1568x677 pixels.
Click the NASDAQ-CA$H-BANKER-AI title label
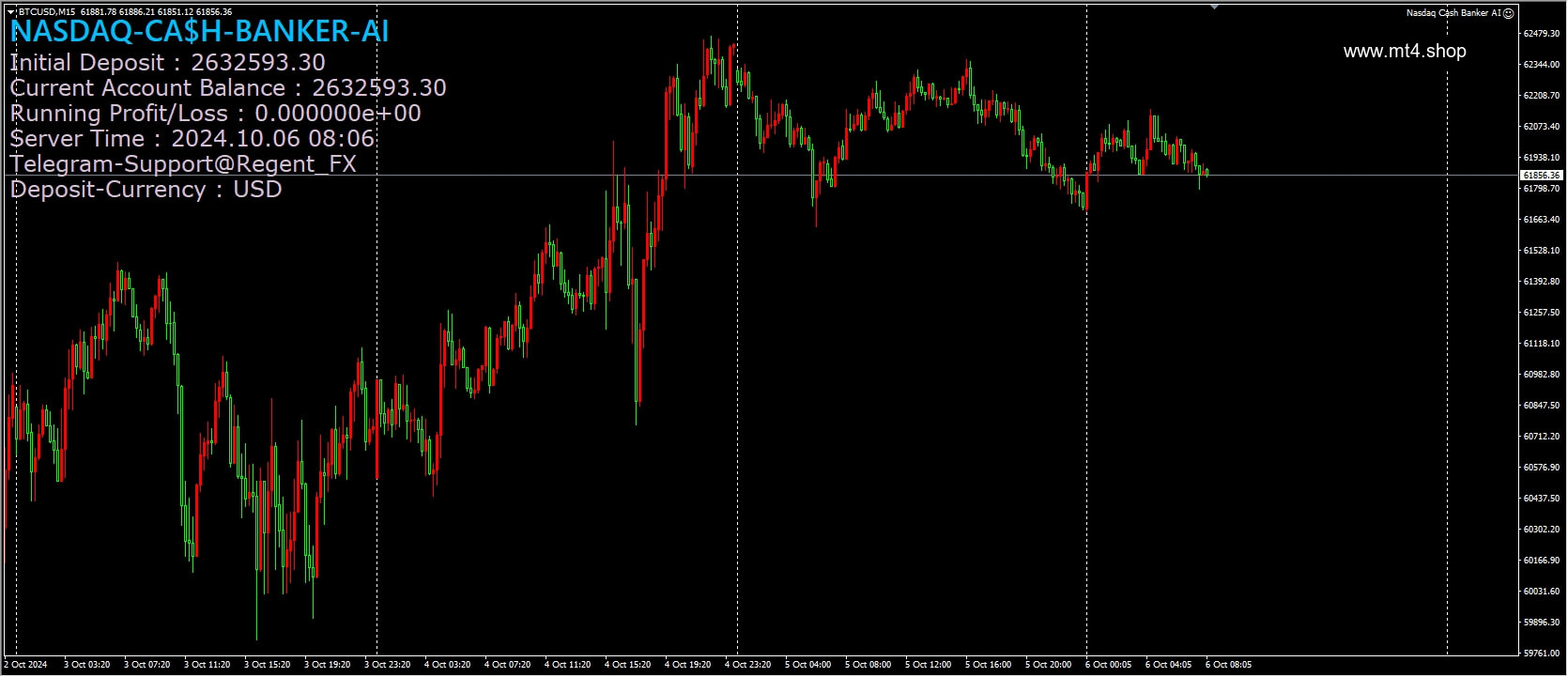click(199, 32)
